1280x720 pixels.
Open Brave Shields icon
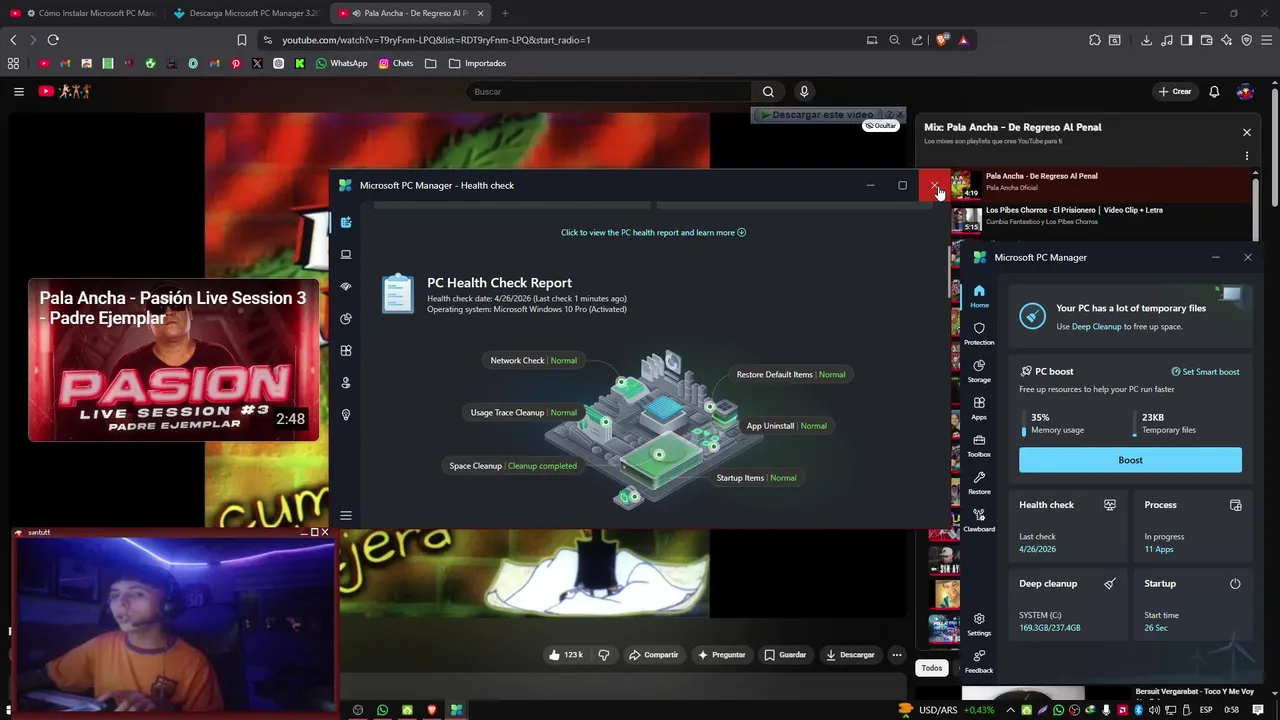click(941, 40)
